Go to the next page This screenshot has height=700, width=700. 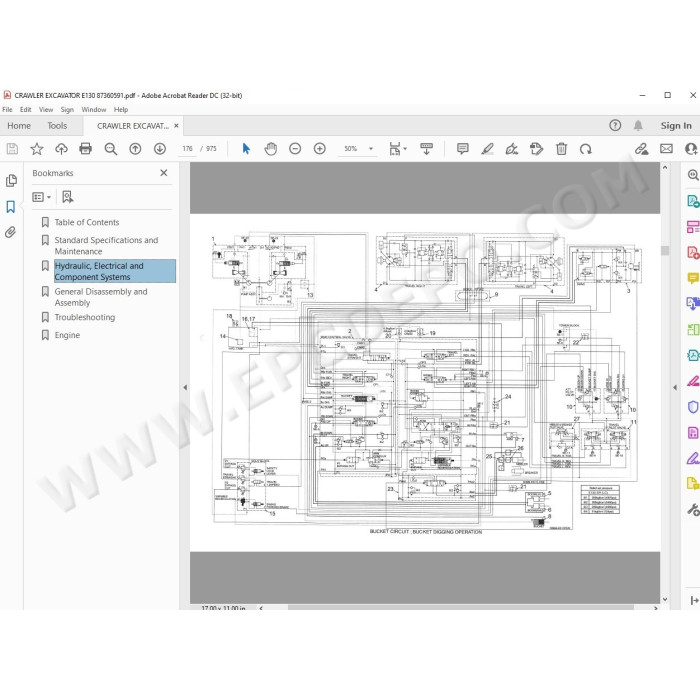tap(160, 149)
